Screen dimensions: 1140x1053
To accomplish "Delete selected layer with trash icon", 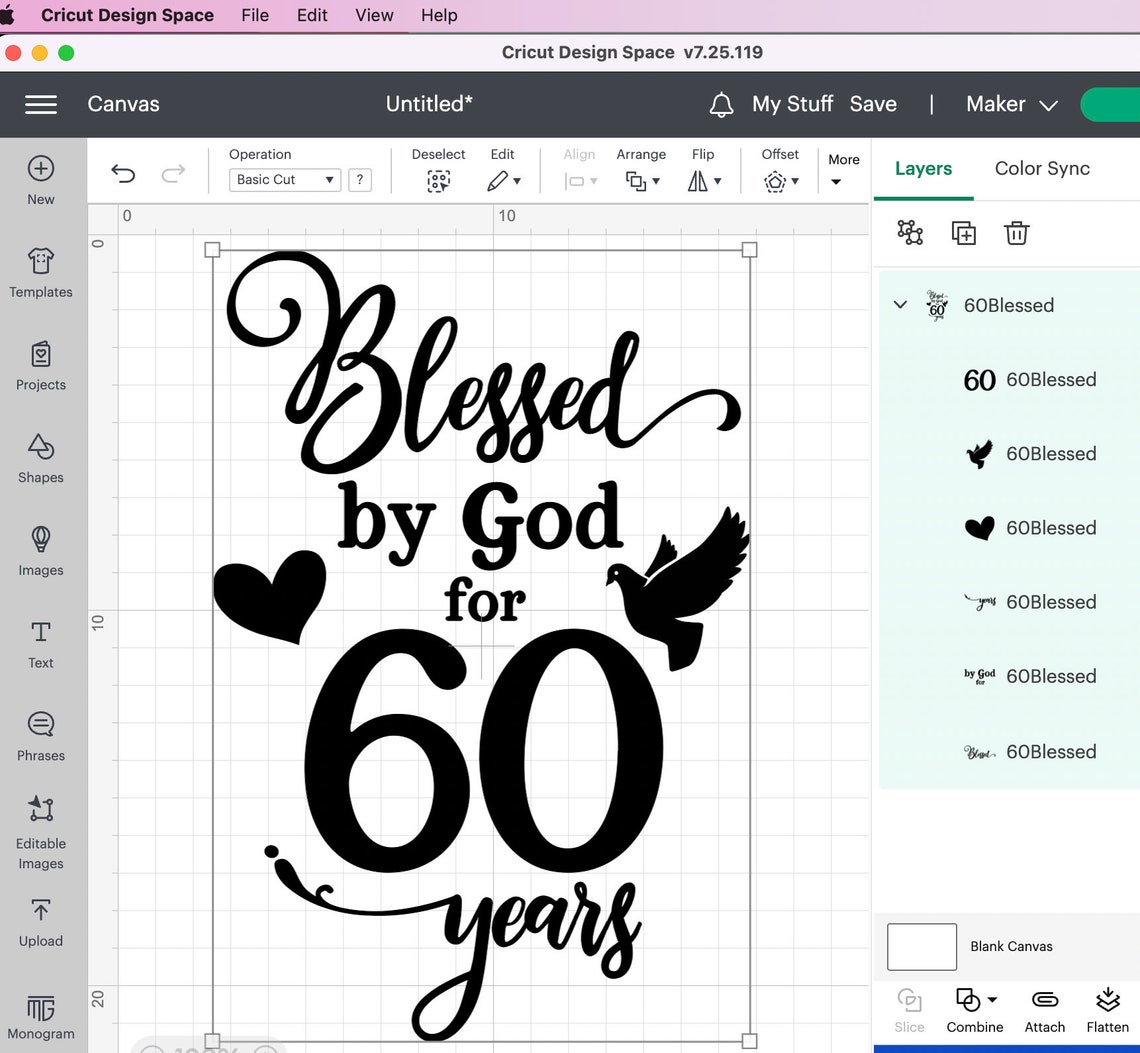I will click(1016, 232).
